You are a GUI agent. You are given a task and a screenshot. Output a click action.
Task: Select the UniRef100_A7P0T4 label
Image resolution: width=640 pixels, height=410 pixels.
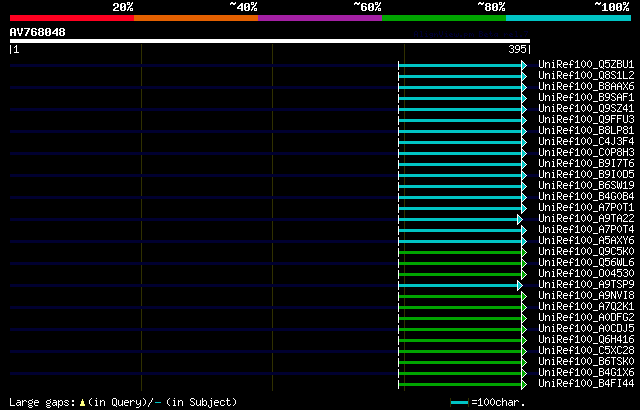pyautogui.click(x=586, y=230)
